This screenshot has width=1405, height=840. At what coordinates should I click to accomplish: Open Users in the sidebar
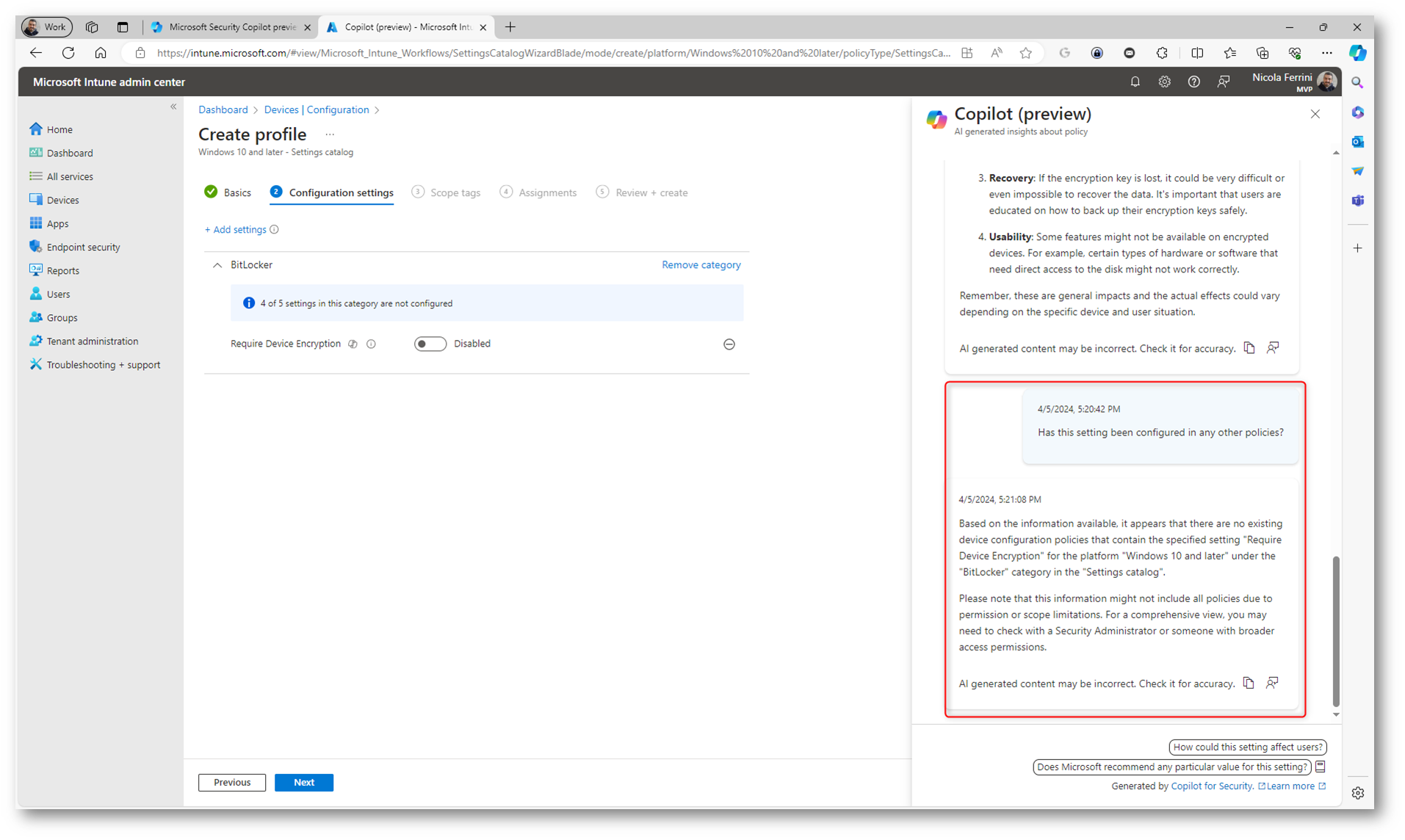[58, 294]
